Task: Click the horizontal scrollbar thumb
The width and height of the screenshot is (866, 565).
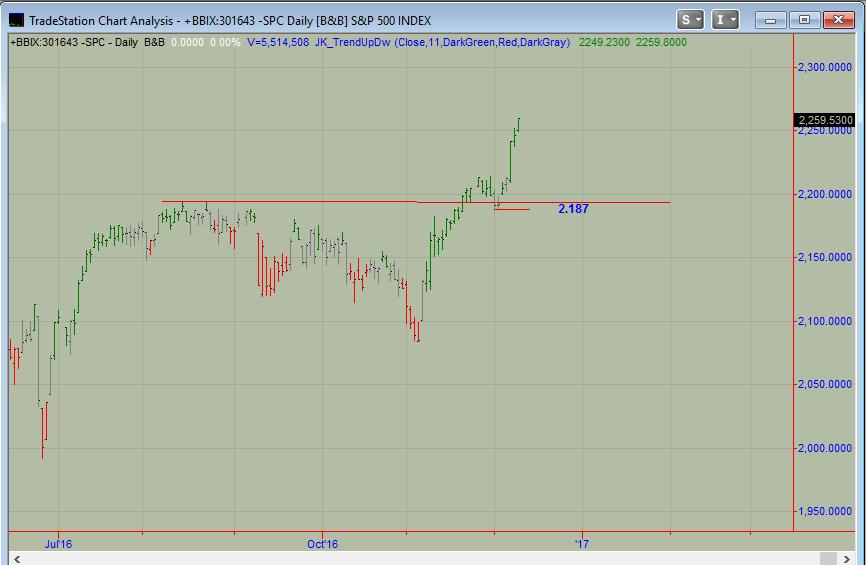Action: click(x=828, y=559)
